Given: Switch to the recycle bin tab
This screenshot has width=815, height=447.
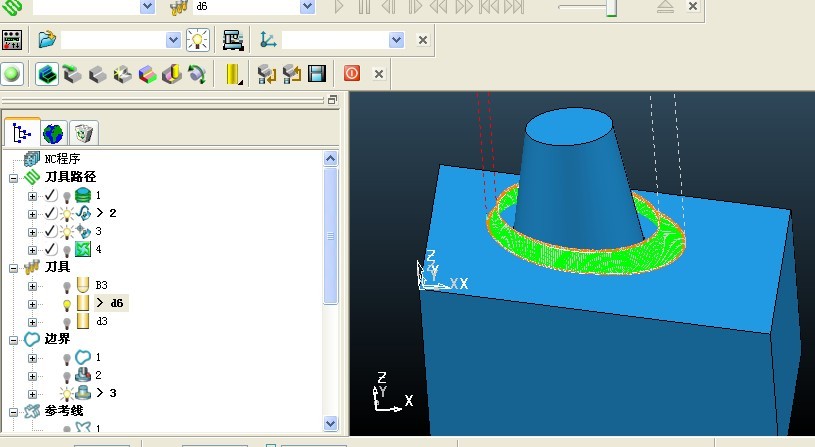Looking at the screenshot, I should tap(83, 134).
